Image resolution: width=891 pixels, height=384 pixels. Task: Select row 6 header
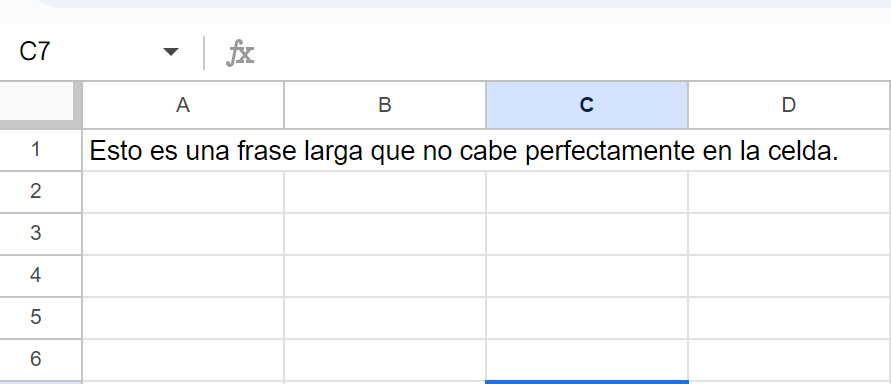(x=36, y=360)
